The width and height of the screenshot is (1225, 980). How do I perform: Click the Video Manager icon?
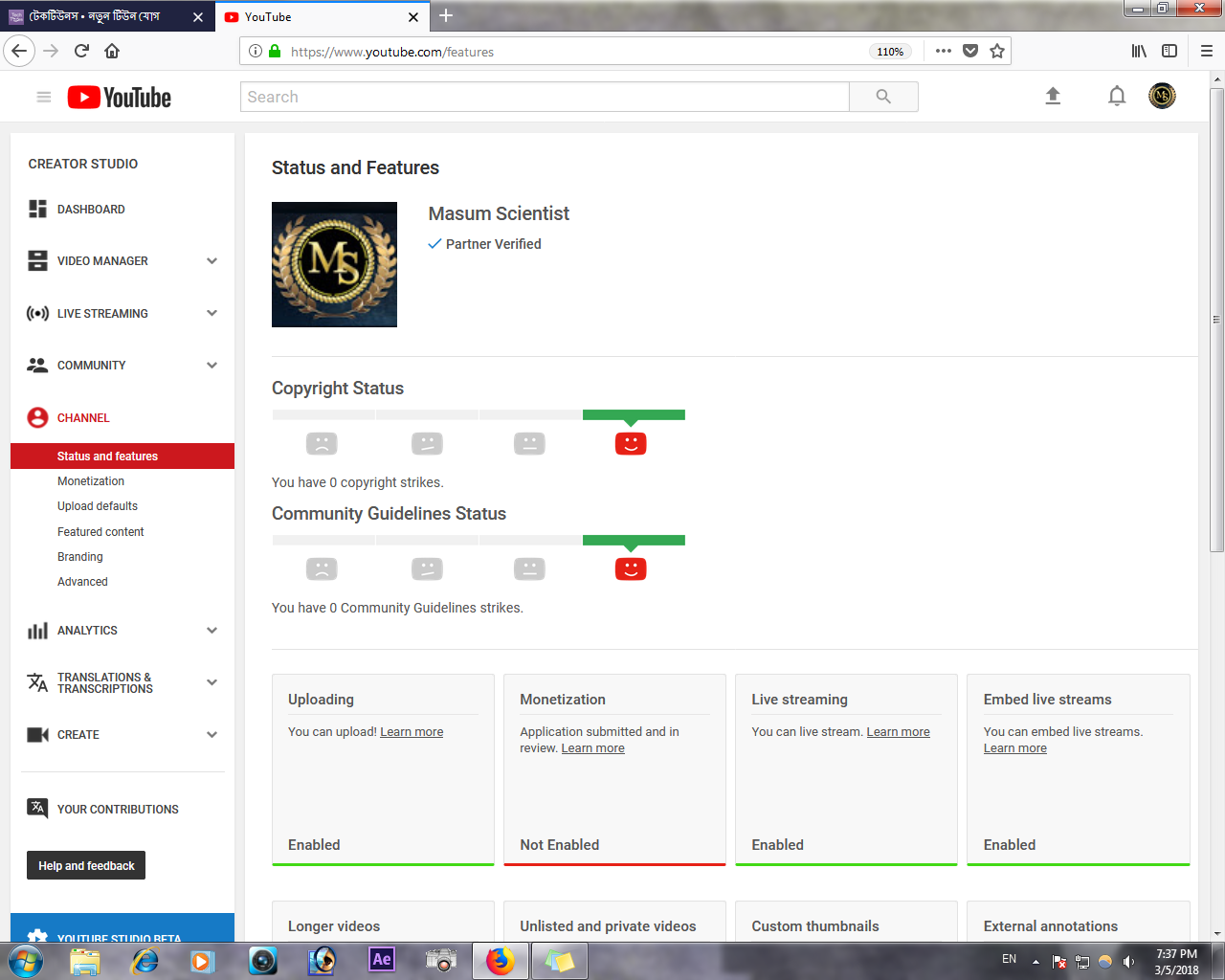(x=37, y=260)
